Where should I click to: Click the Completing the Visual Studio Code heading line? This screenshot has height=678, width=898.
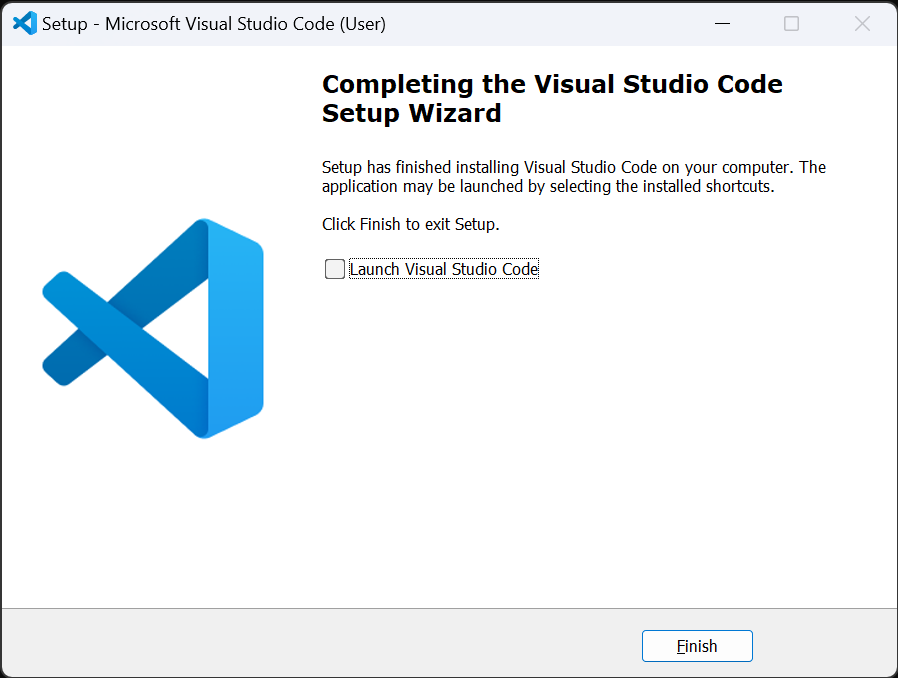pos(552,84)
